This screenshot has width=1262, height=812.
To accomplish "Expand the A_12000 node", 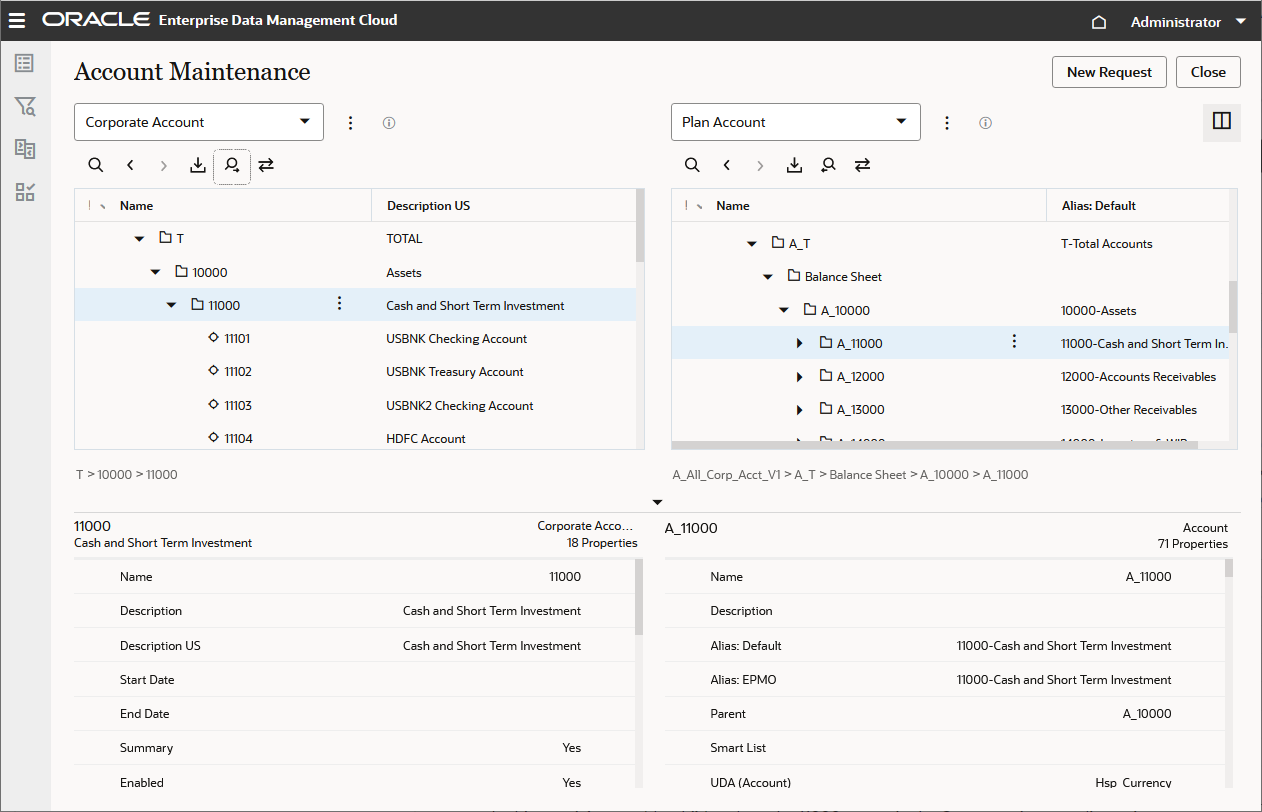I will 799,377.
